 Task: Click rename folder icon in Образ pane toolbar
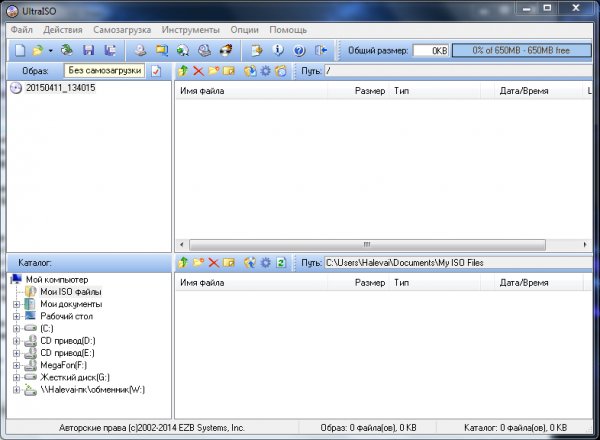pos(229,71)
